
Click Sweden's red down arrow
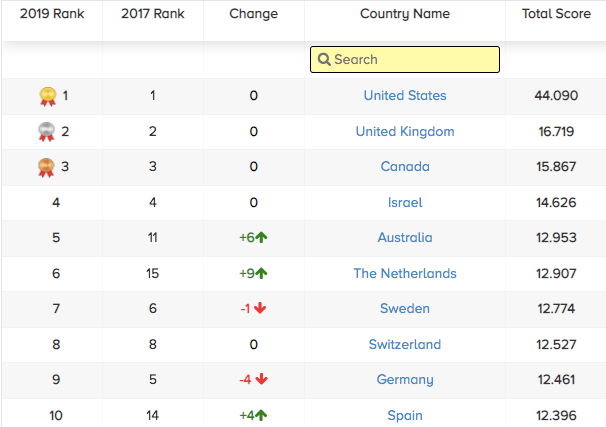[x=261, y=309]
